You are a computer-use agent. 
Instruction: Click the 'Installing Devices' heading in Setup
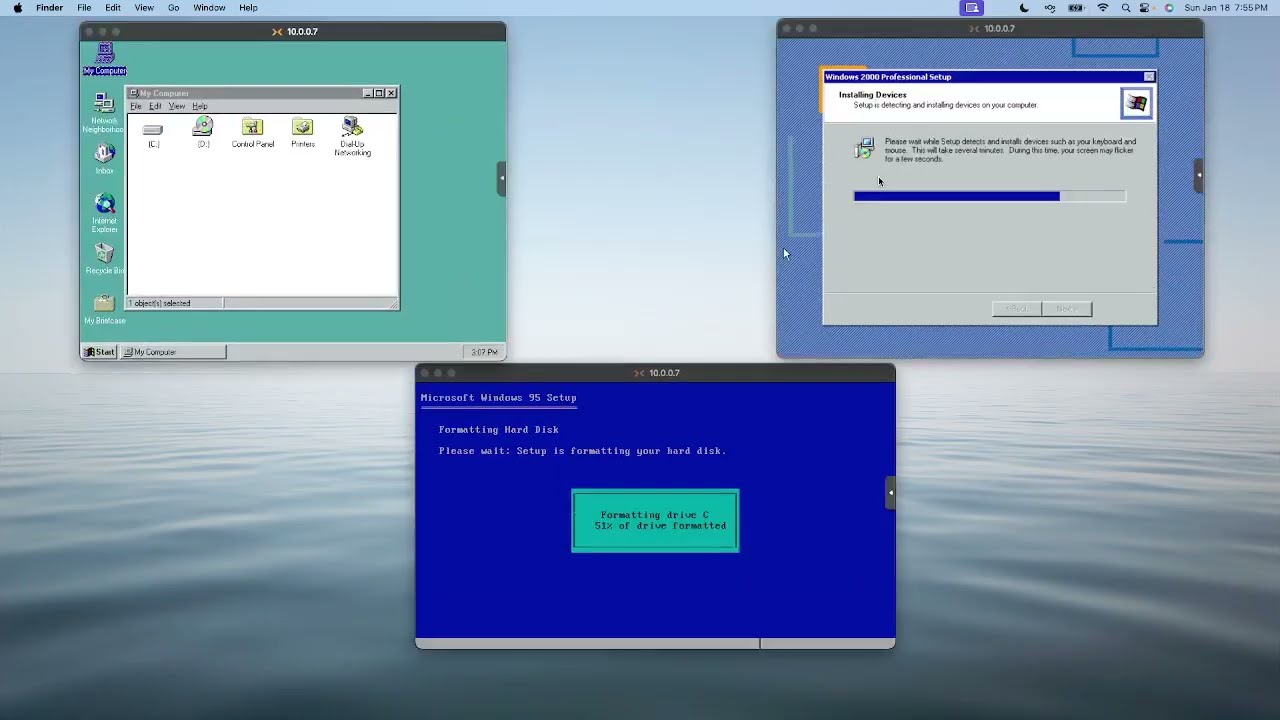pos(872,95)
